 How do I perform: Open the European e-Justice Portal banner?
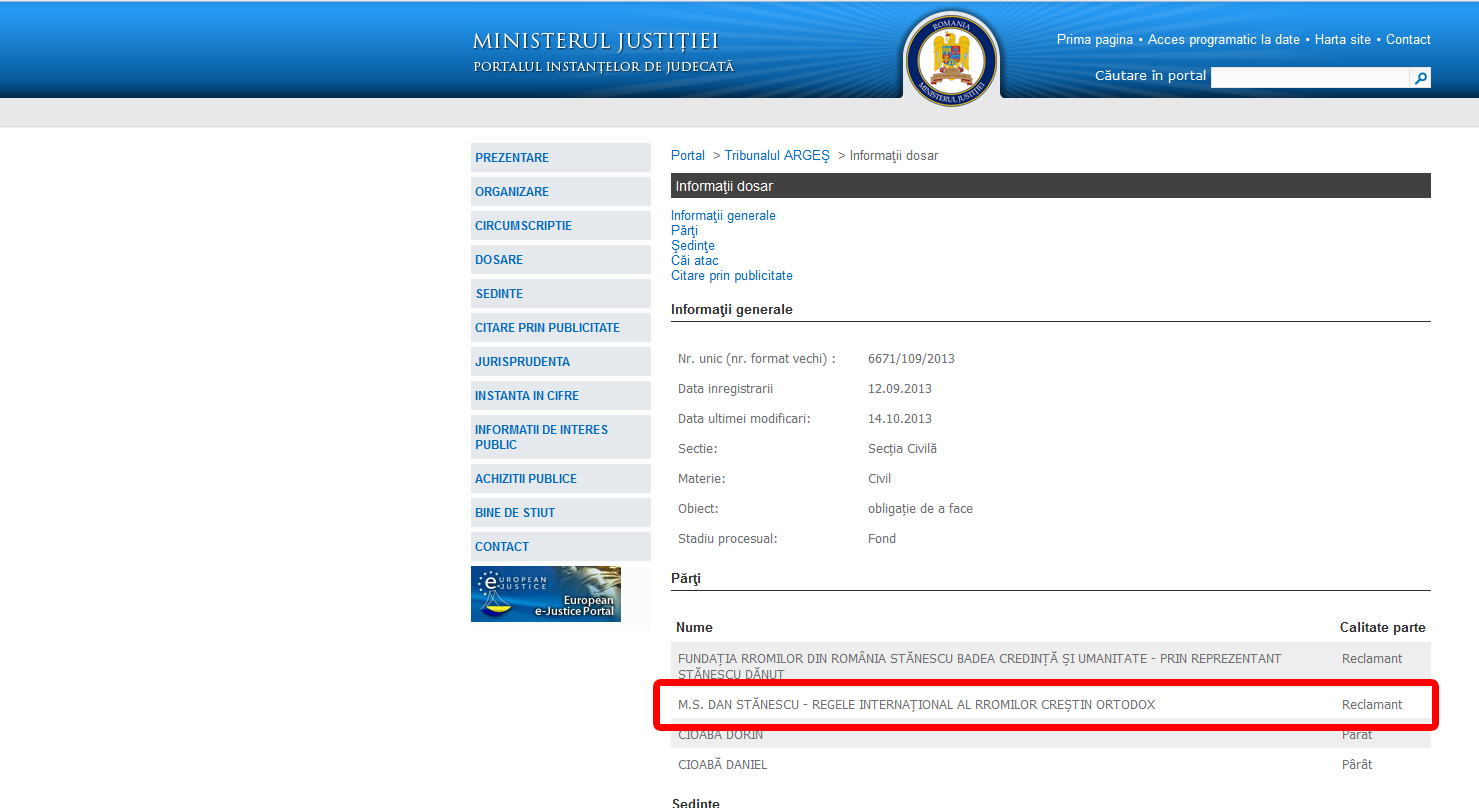click(545, 593)
